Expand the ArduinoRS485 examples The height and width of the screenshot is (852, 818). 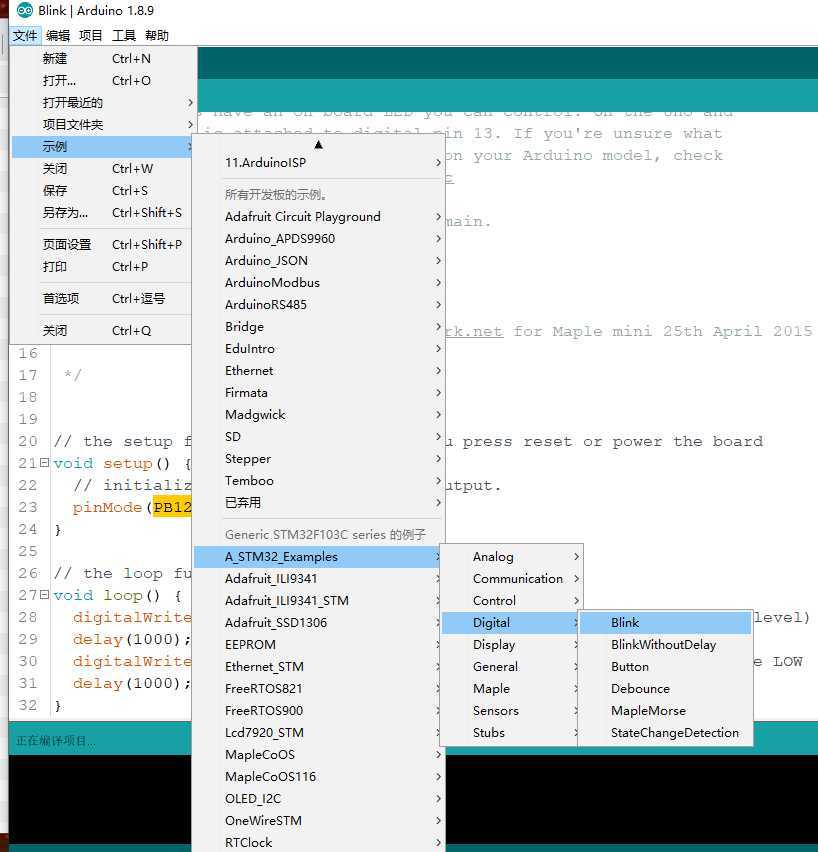pos(319,305)
